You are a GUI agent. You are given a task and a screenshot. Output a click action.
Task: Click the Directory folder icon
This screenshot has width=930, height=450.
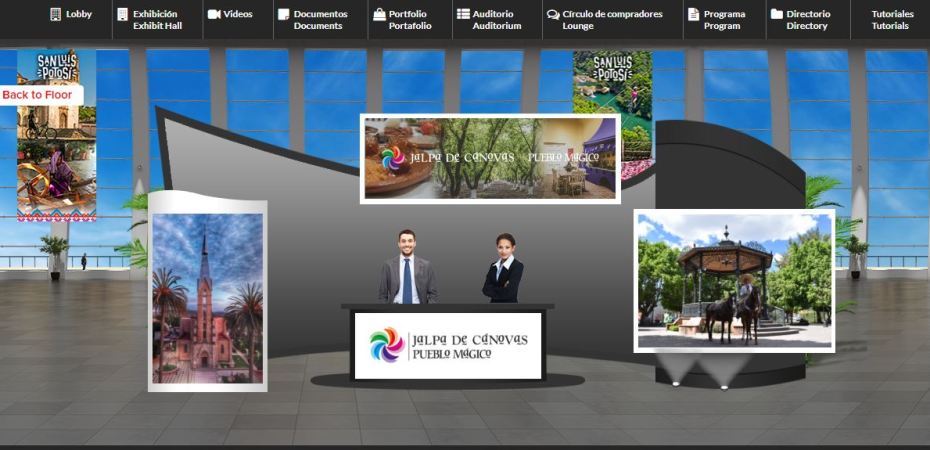[x=776, y=14]
